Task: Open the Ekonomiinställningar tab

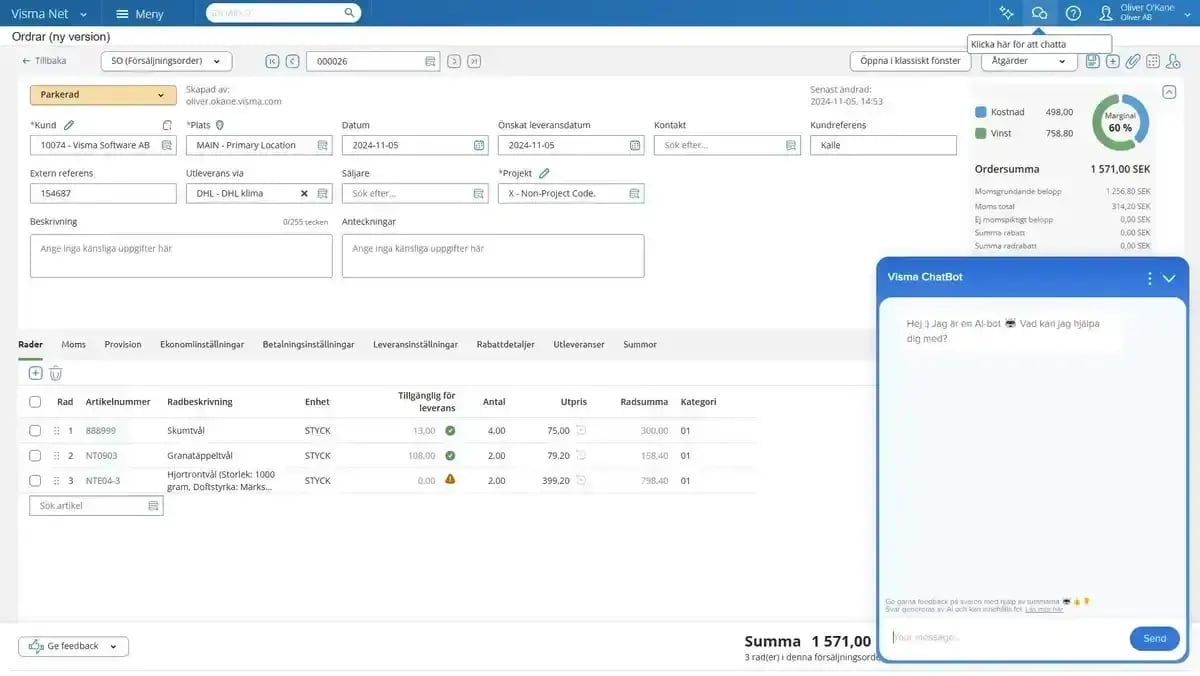Action: coord(202,344)
